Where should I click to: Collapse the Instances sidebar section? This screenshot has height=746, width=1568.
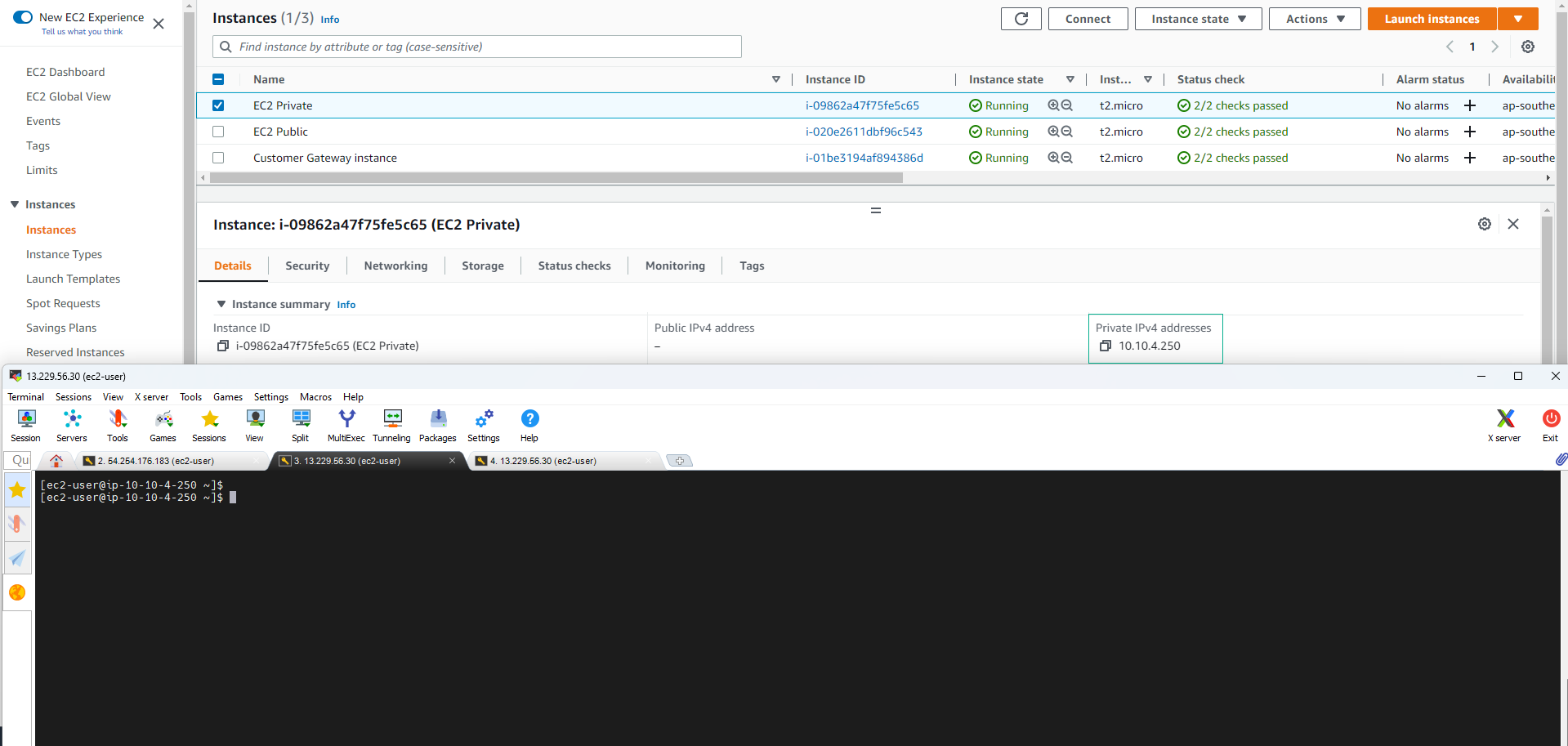15,204
